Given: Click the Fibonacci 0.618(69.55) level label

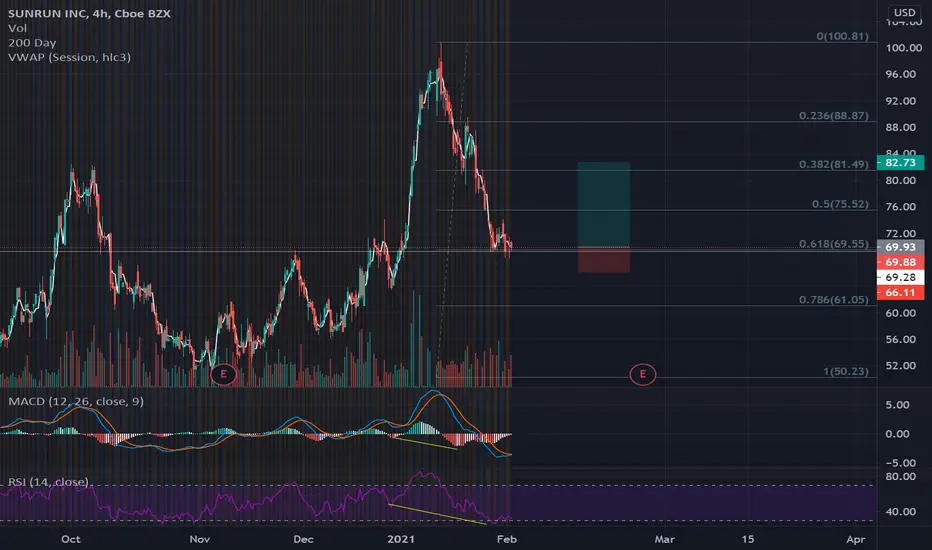Looking at the screenshot, I should point(833,244).
